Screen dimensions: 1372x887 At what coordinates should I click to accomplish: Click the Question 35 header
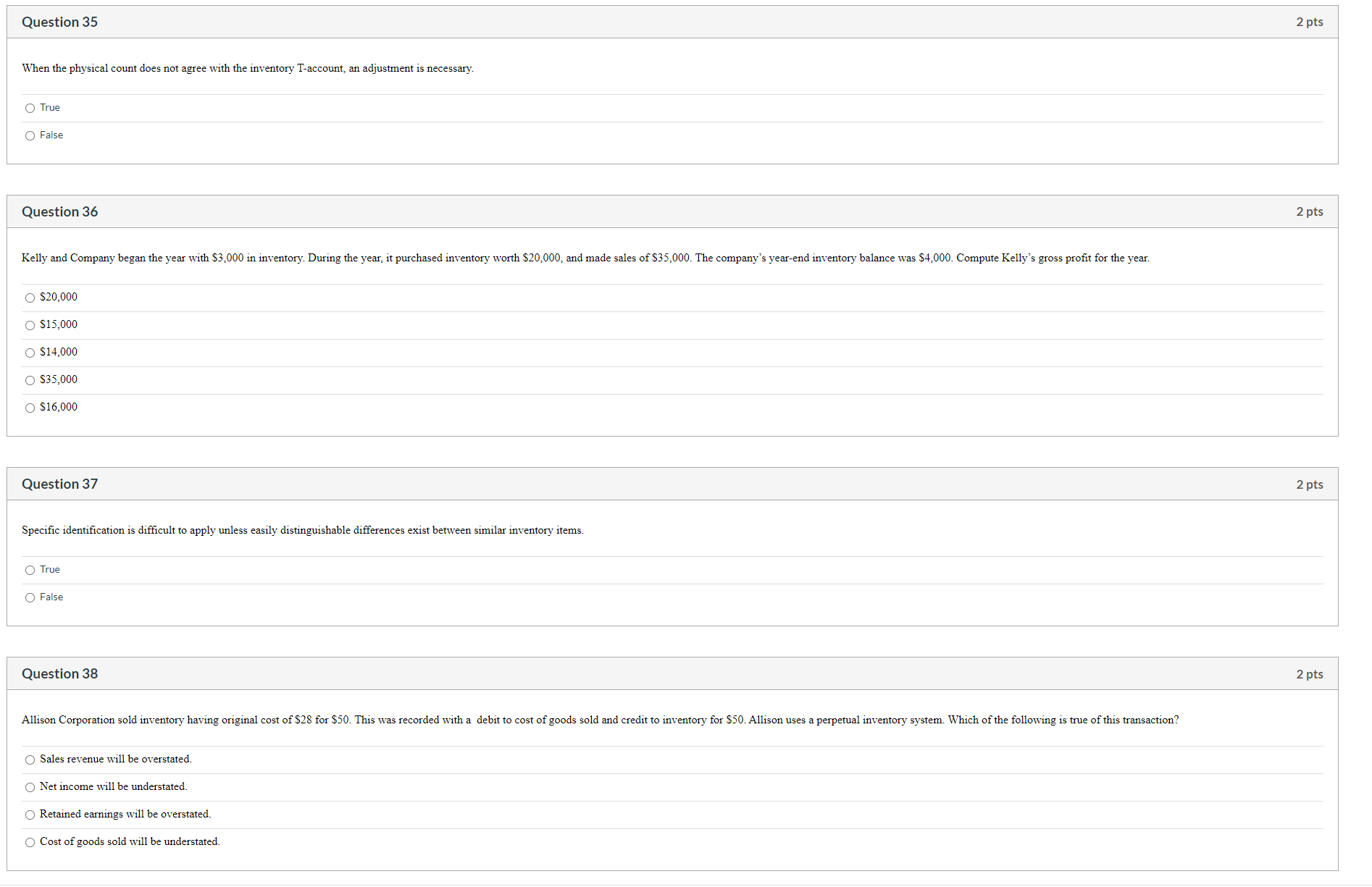(x=59, y=22)
